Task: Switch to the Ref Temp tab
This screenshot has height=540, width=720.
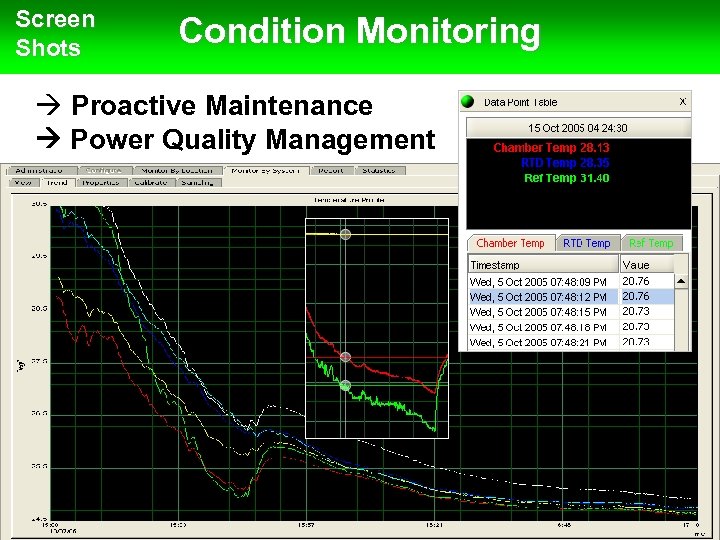Action: tap(652, 243)
